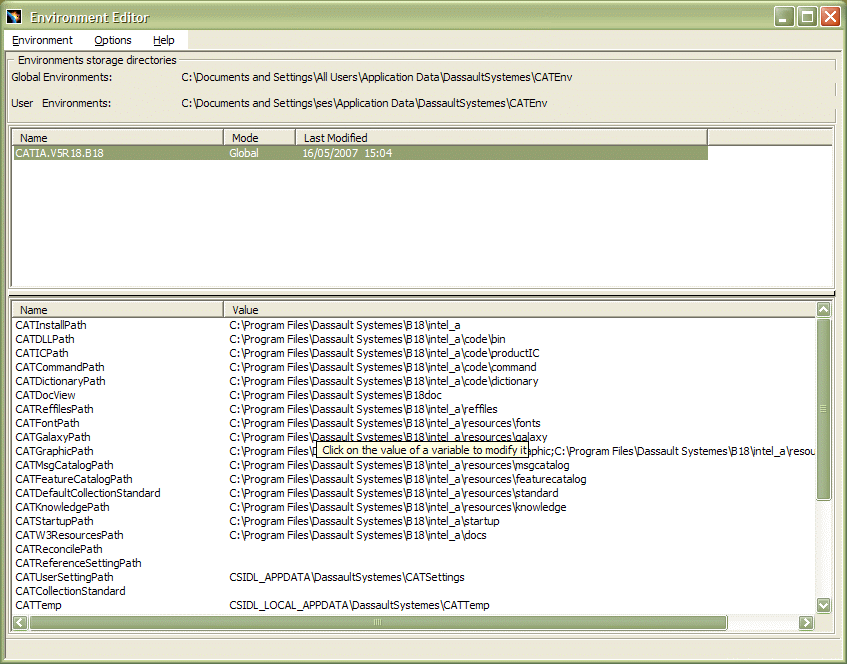Edit the value ending resources\fonts

pyautogui.click(x=385, y=423)
